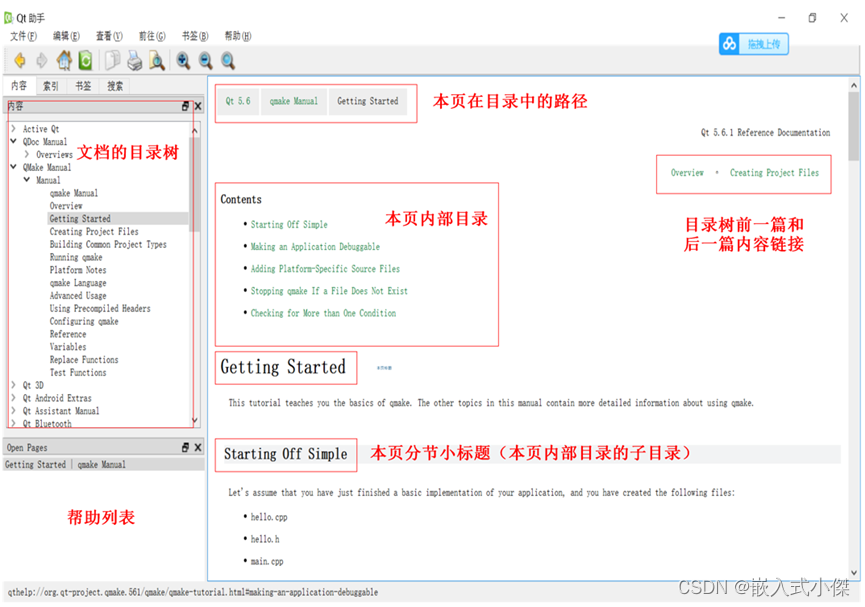
Task: Expand the Active Qt tree node
Action: click(x=14, y=129)
